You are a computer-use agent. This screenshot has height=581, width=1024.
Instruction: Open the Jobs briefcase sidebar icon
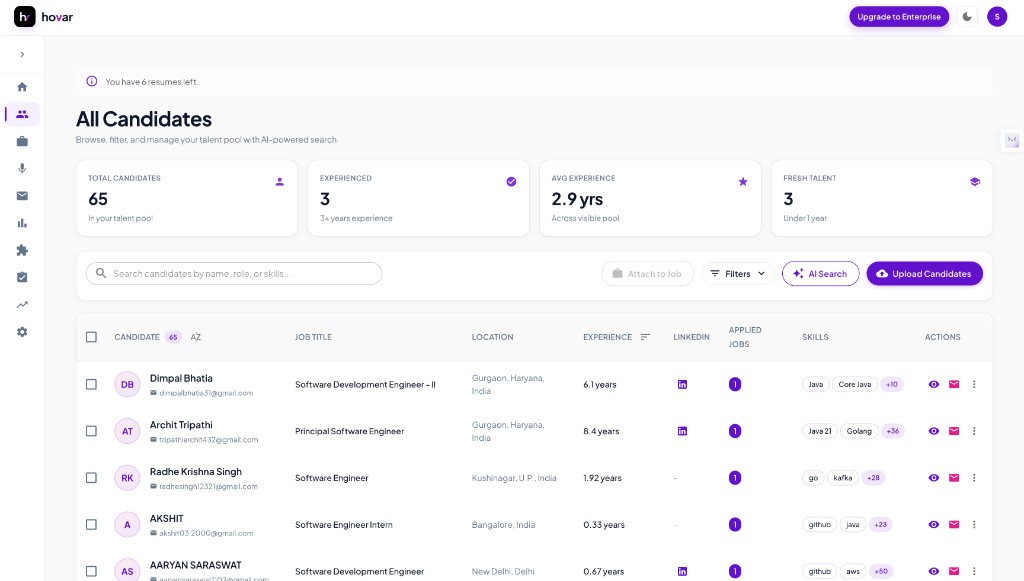tap(22, 141)
